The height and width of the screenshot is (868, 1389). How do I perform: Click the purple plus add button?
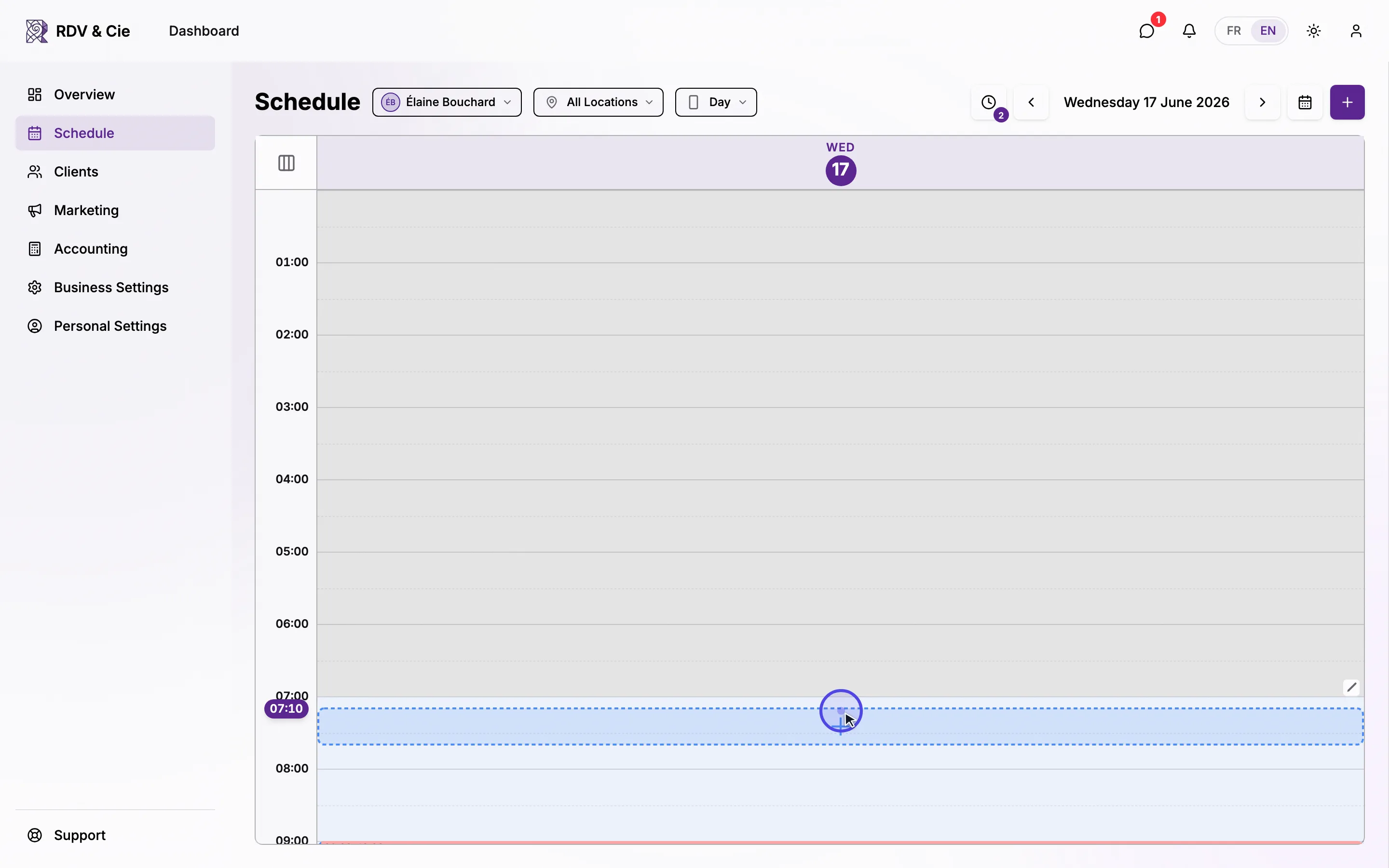pyautogui.click(x=1347, y=102)
